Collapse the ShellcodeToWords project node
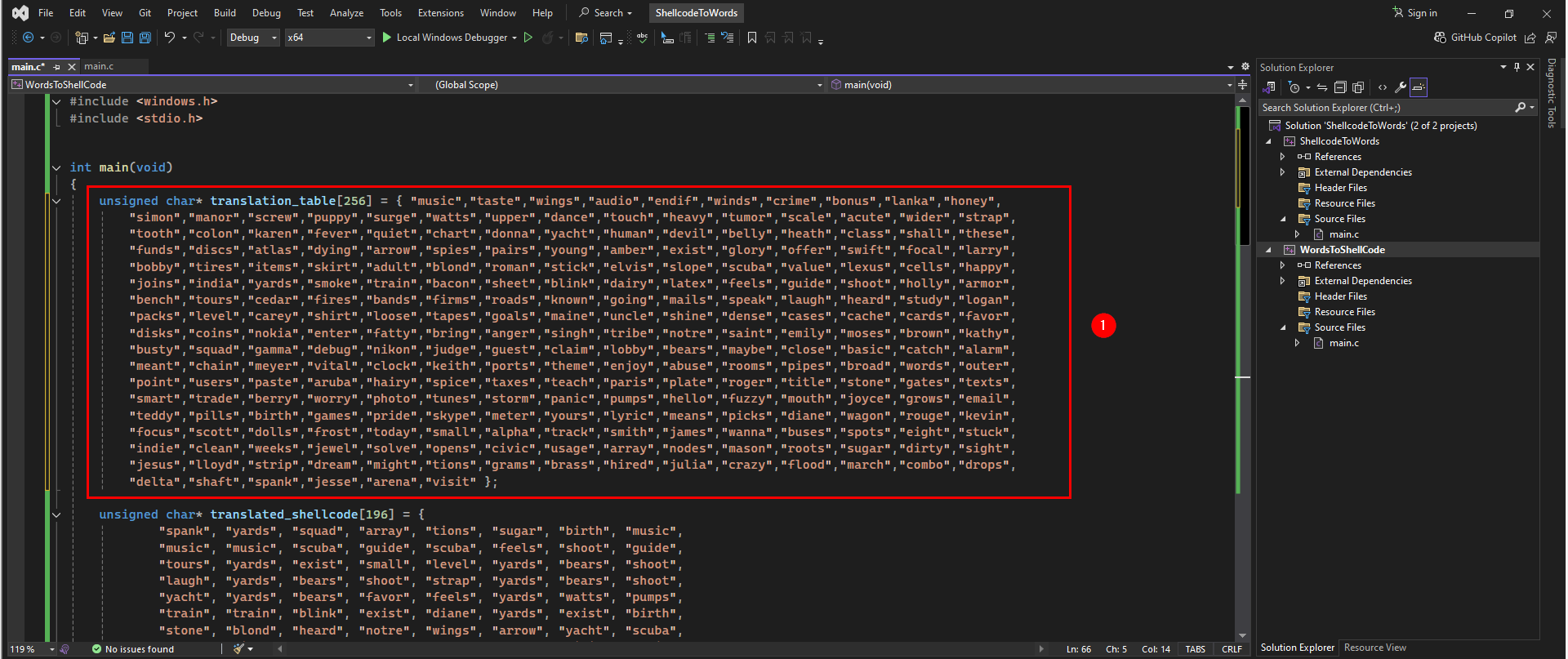This screenshot has width=1568, height=659. point(1269,141)
